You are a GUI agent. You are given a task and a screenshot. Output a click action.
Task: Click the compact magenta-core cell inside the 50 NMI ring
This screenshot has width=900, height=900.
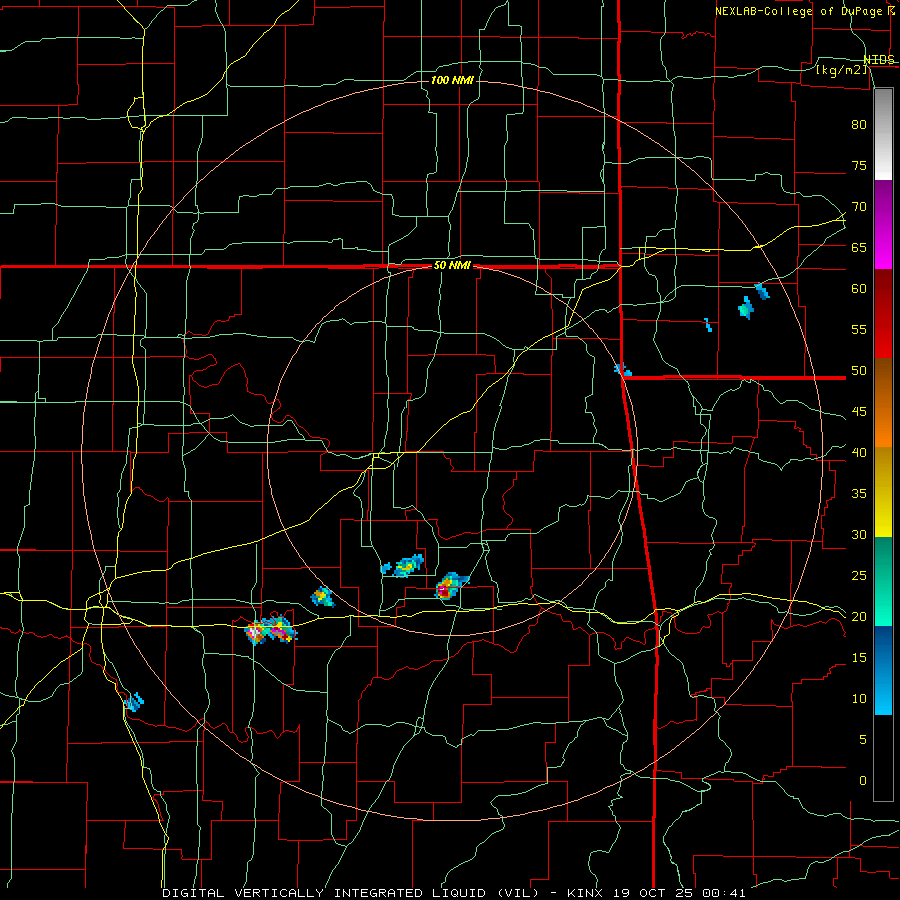coord(449,587)
